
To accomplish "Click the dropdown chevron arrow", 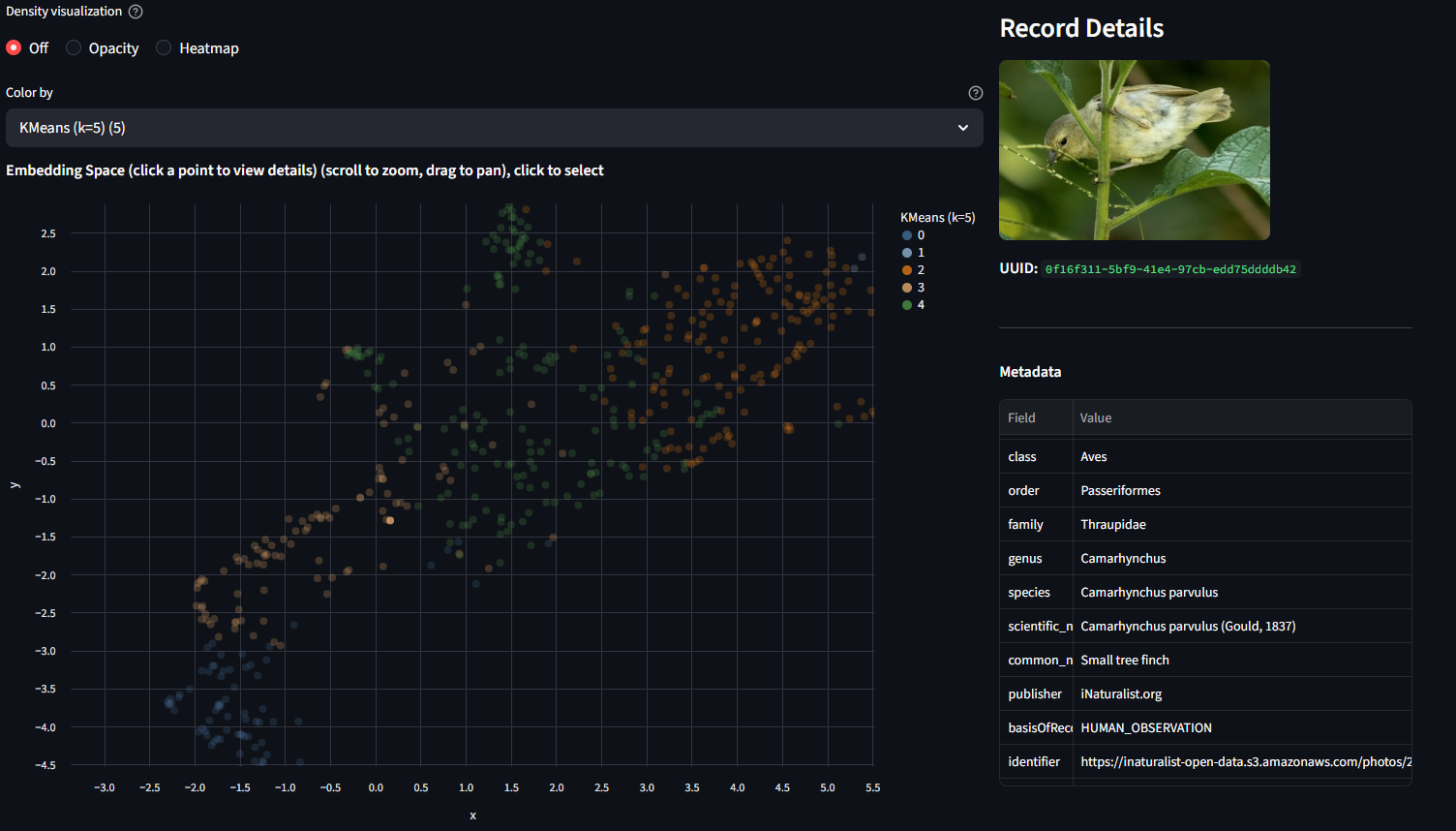I will 962,128.
